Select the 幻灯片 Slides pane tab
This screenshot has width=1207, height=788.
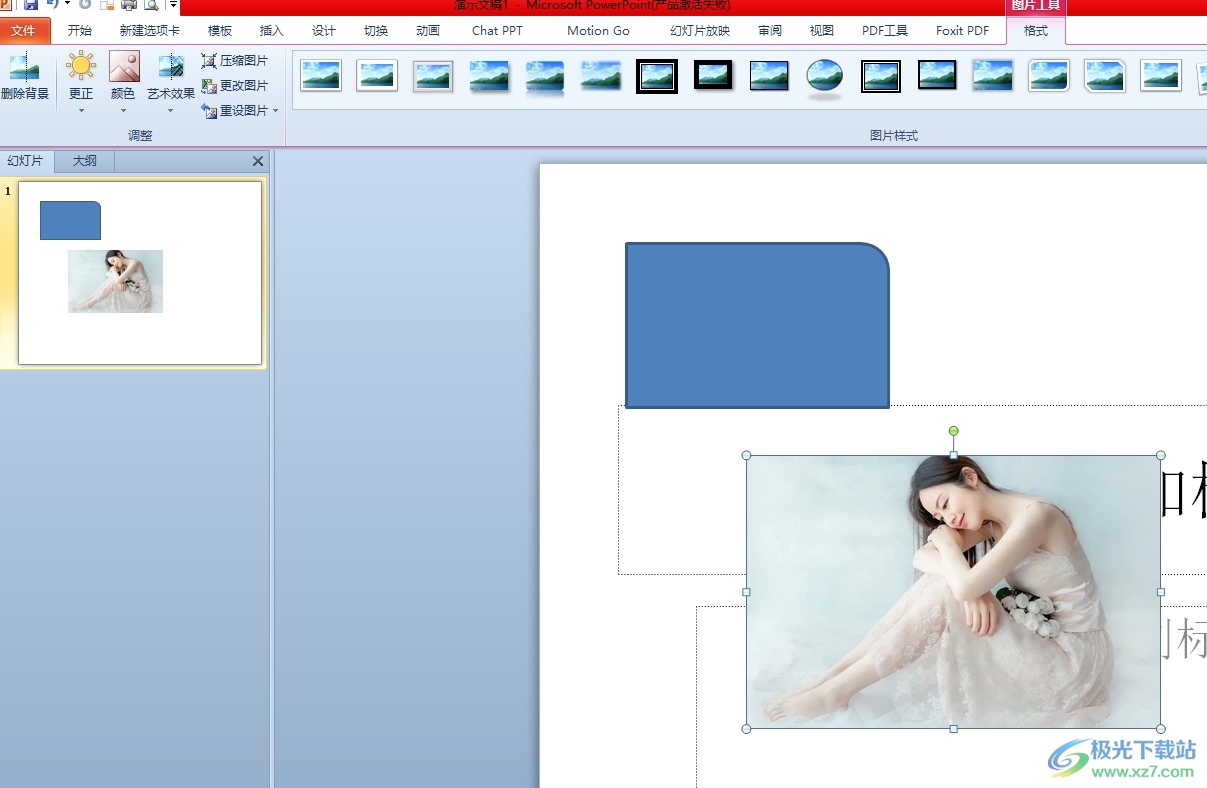pyautogui.click(x=26, y=161)
